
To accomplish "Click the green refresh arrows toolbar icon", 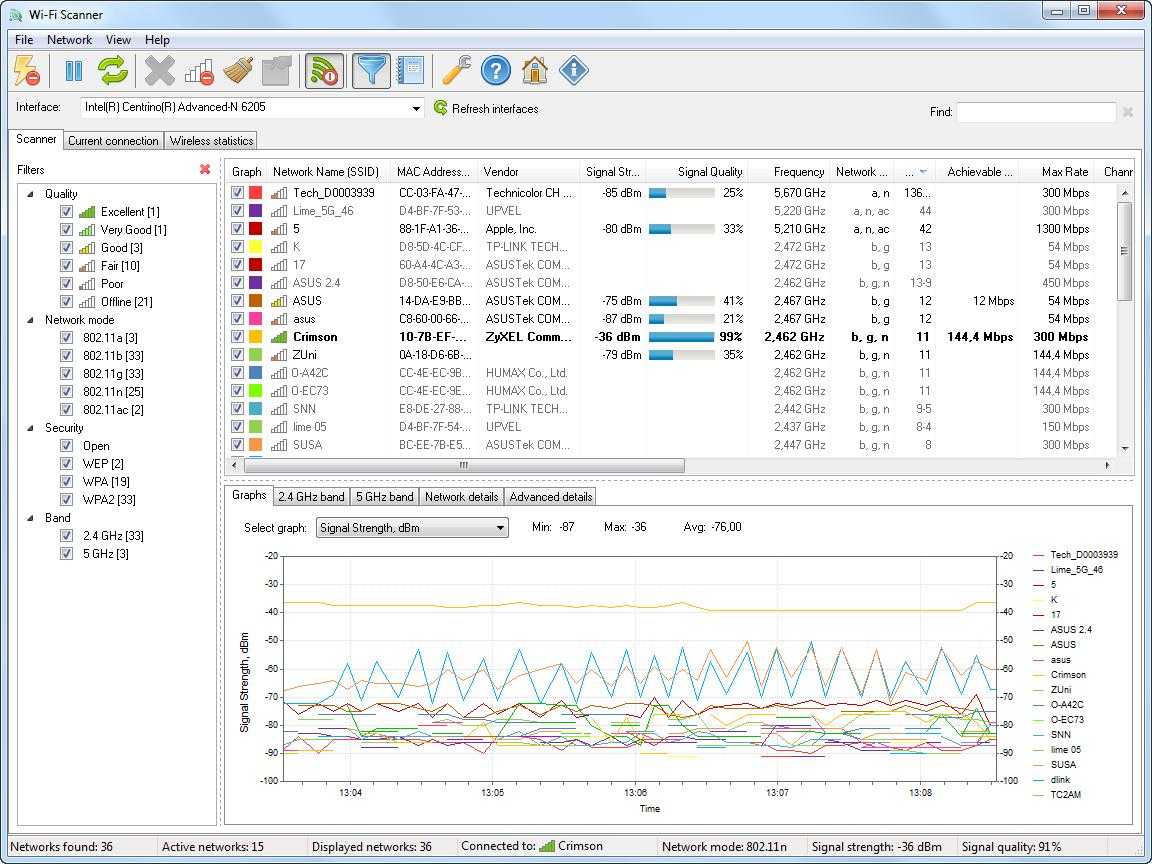I will [x=113, y=71].
